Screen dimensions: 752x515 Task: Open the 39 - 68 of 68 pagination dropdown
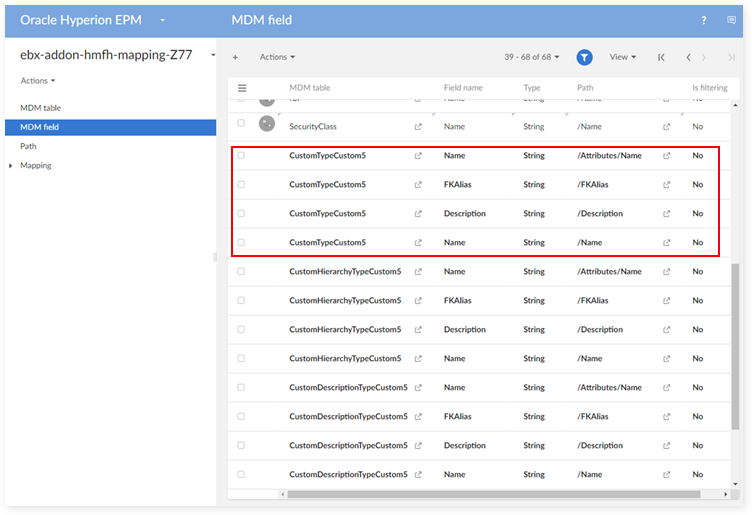pos(531,57)
